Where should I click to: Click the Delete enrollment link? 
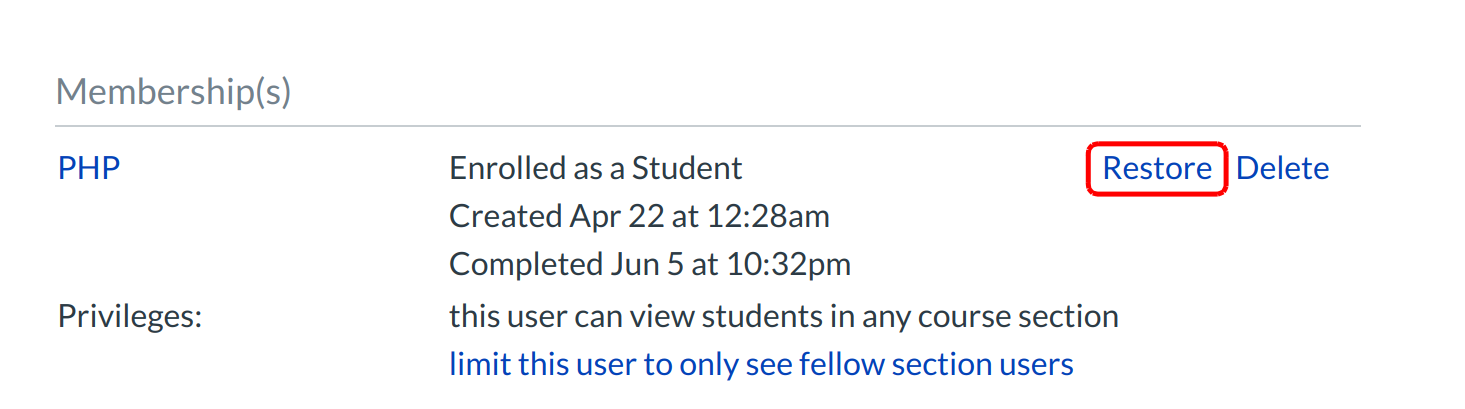point(1282,168)
